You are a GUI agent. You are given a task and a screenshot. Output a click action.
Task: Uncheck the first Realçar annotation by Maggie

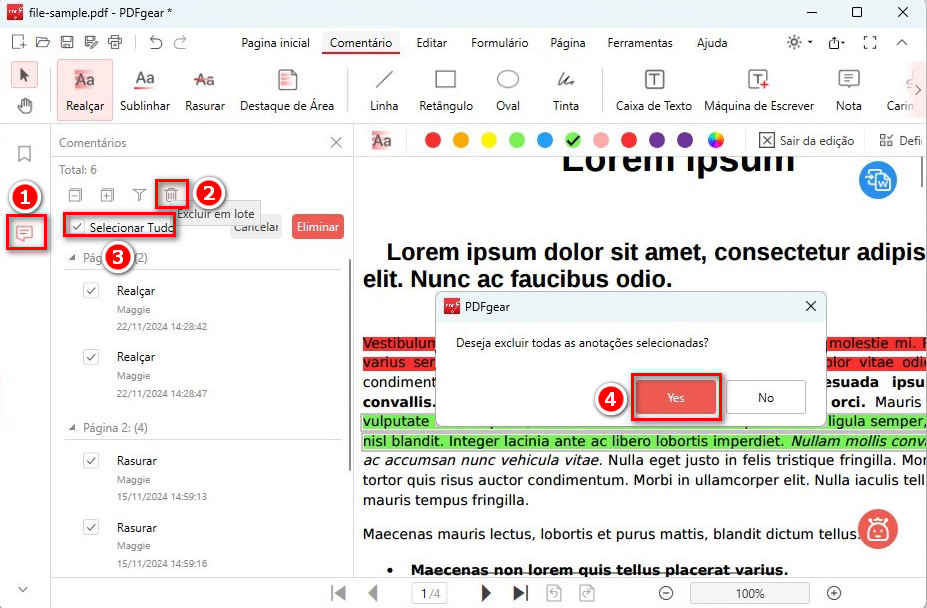pos(90,290)
